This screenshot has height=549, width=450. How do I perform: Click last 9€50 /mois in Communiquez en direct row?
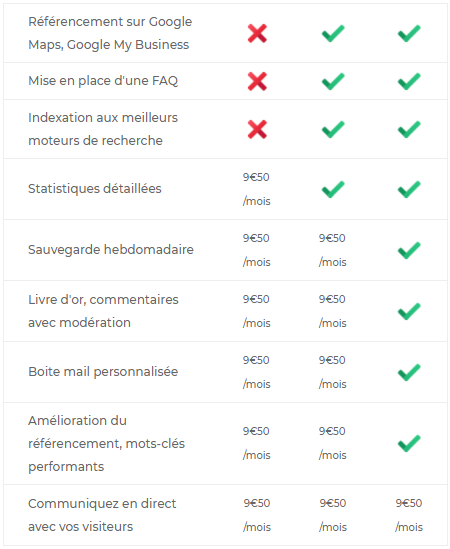point(409,515)
